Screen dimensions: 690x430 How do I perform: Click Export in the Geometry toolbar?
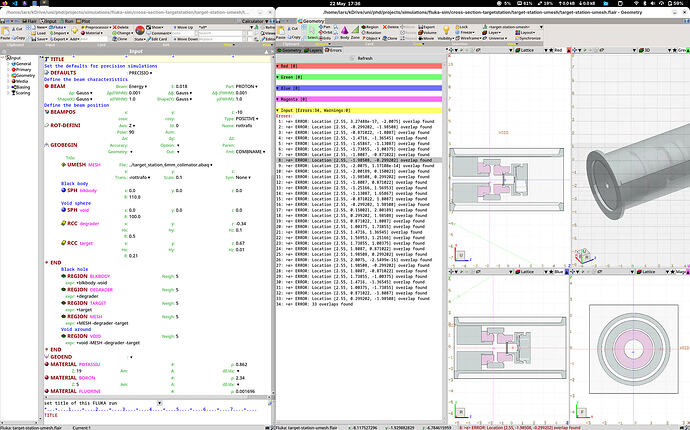click(x=427, y=27)
